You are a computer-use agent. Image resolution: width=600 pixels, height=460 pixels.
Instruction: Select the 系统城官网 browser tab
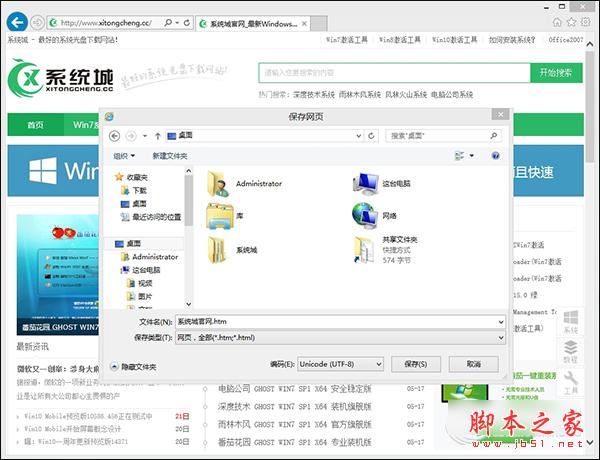coord(253,24)
